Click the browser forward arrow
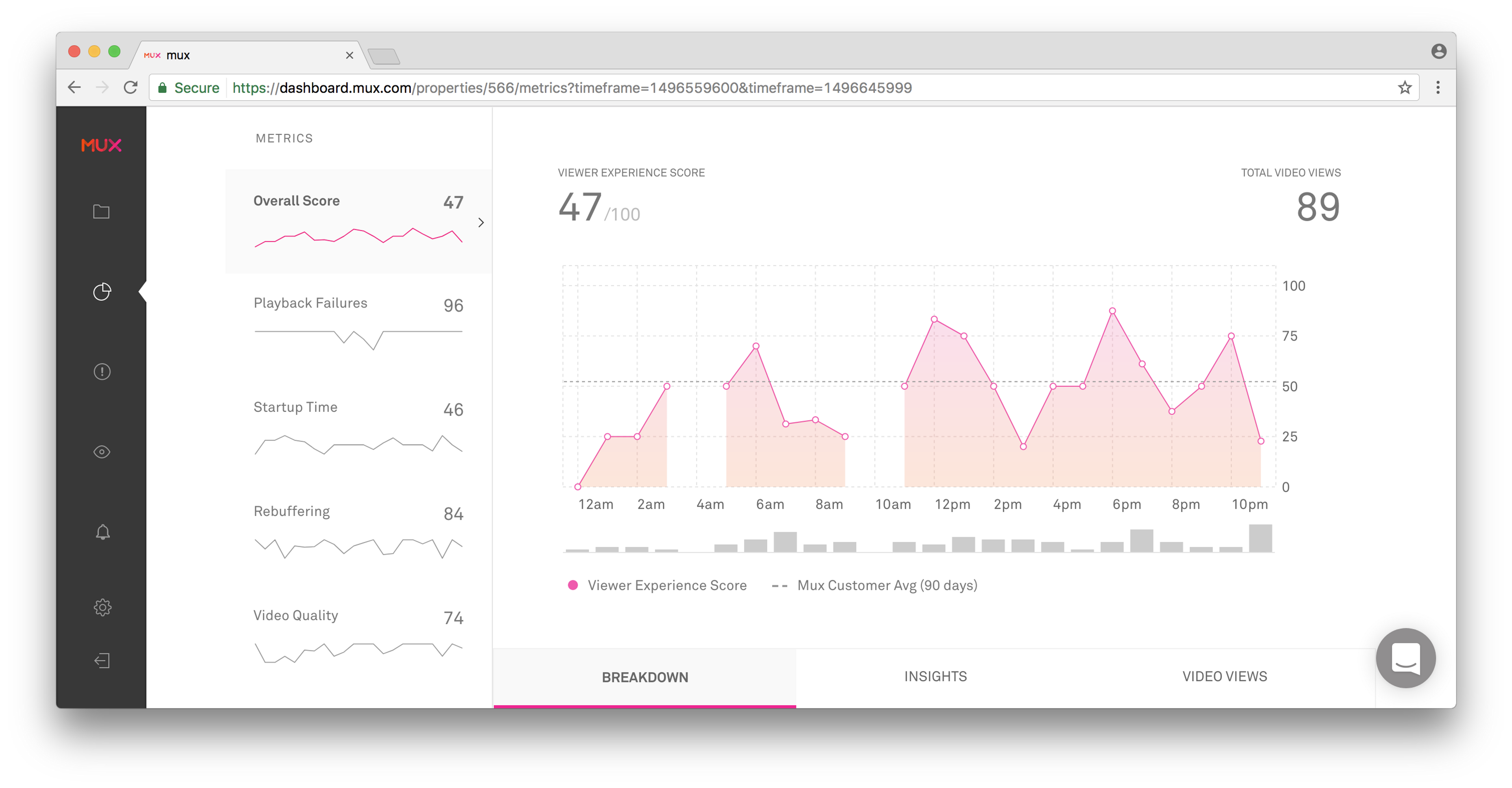The height and width of the screenshot is (788, 1512). point(102,87)
